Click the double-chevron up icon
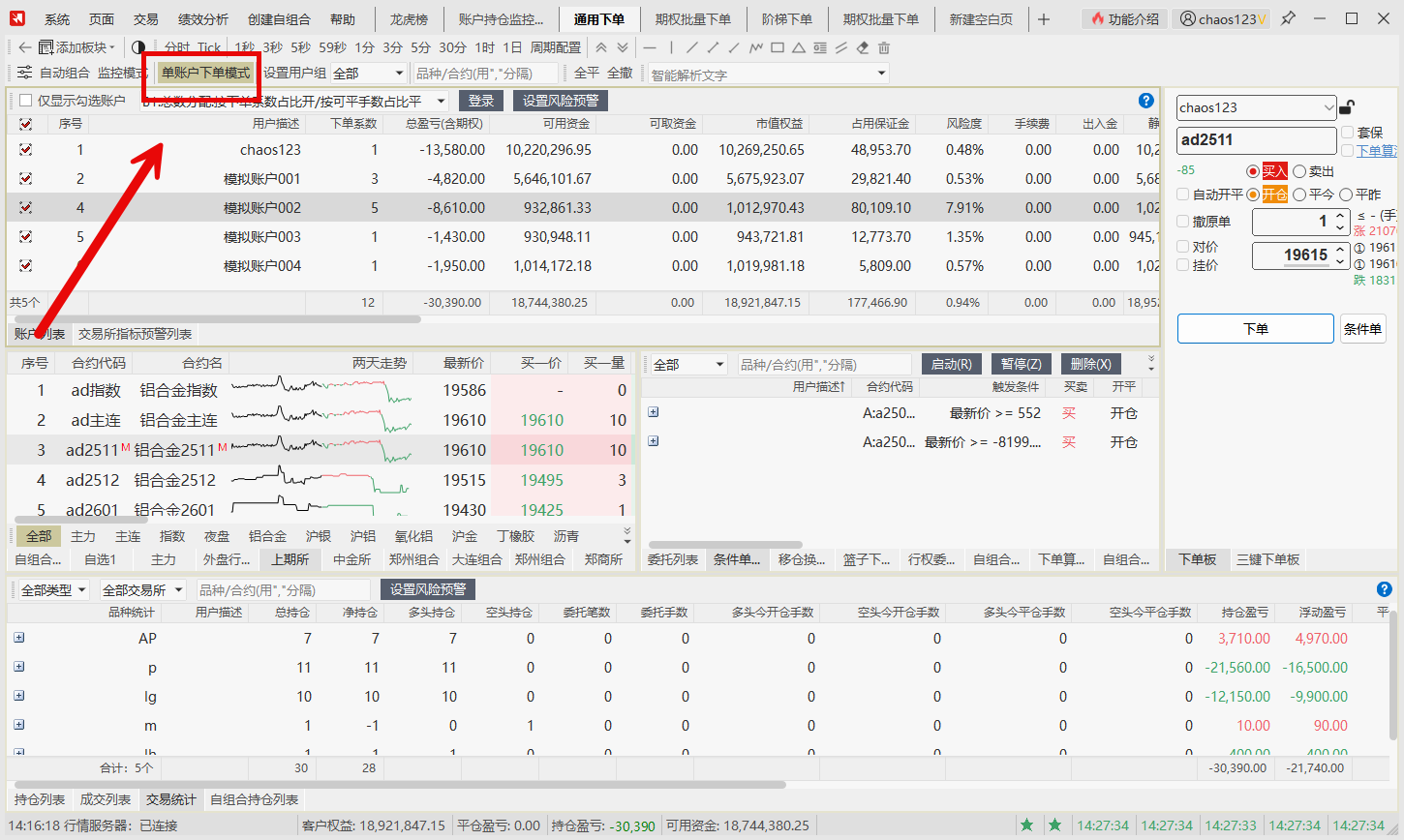This screenshot has width=1404, height=840. coord(601,47)
